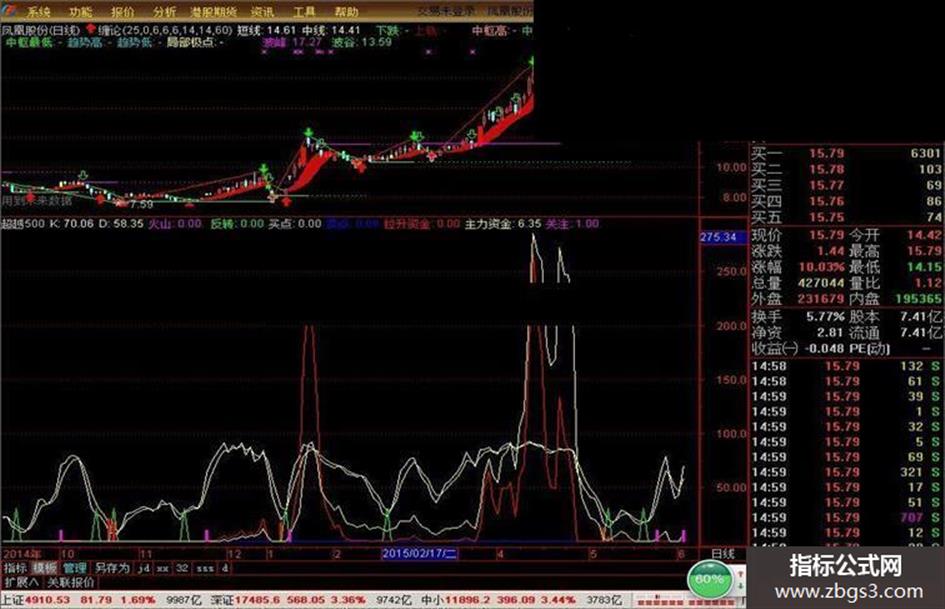Select the jd template tab
945x609 pixels.
[x=144, y=568]
